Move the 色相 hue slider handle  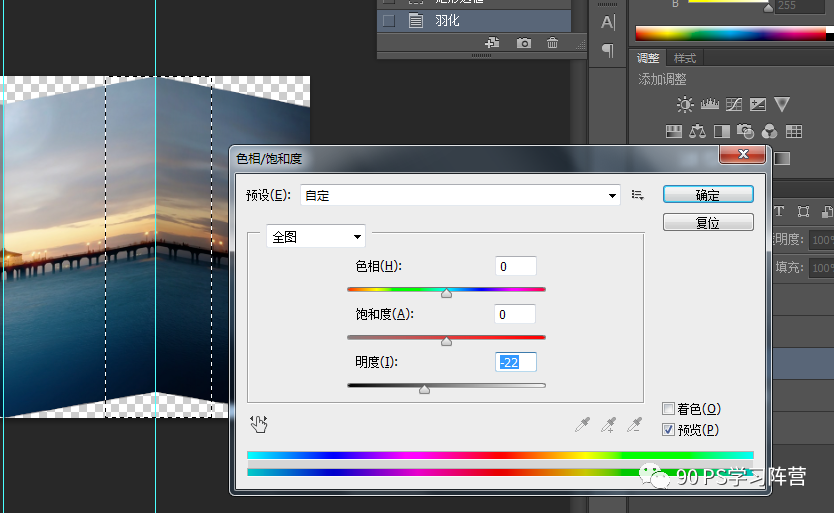446,293
